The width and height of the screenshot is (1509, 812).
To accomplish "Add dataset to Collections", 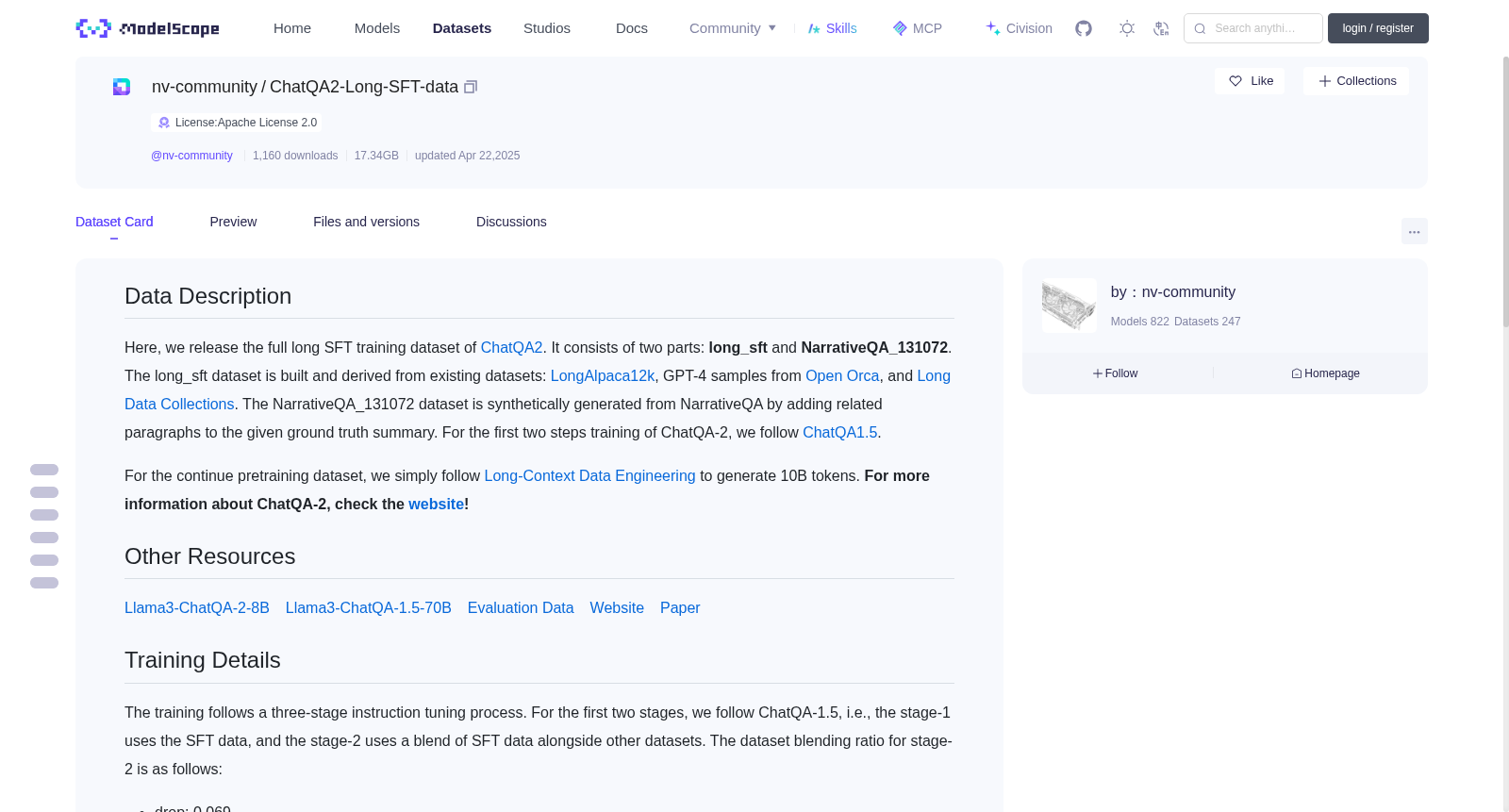I will click(1356, 81).
